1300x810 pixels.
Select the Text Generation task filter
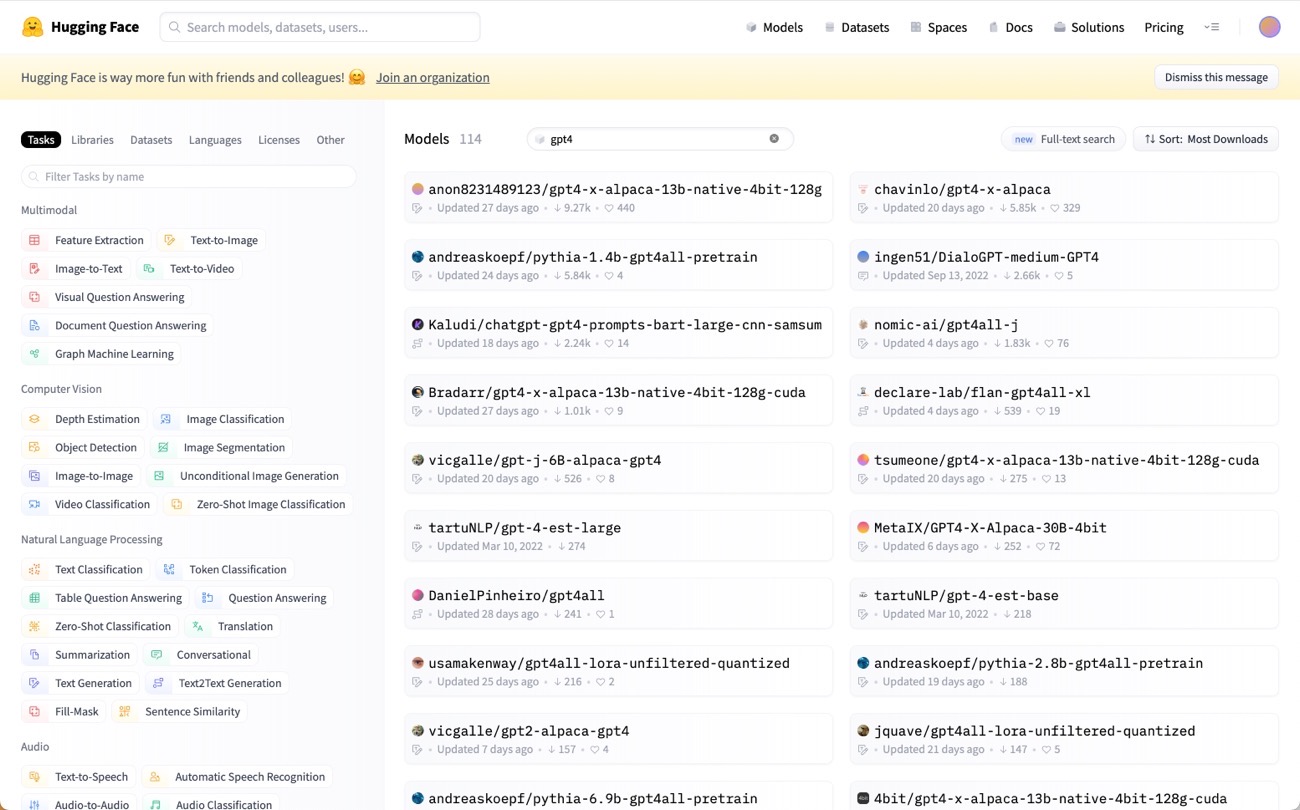click(81, 684)
